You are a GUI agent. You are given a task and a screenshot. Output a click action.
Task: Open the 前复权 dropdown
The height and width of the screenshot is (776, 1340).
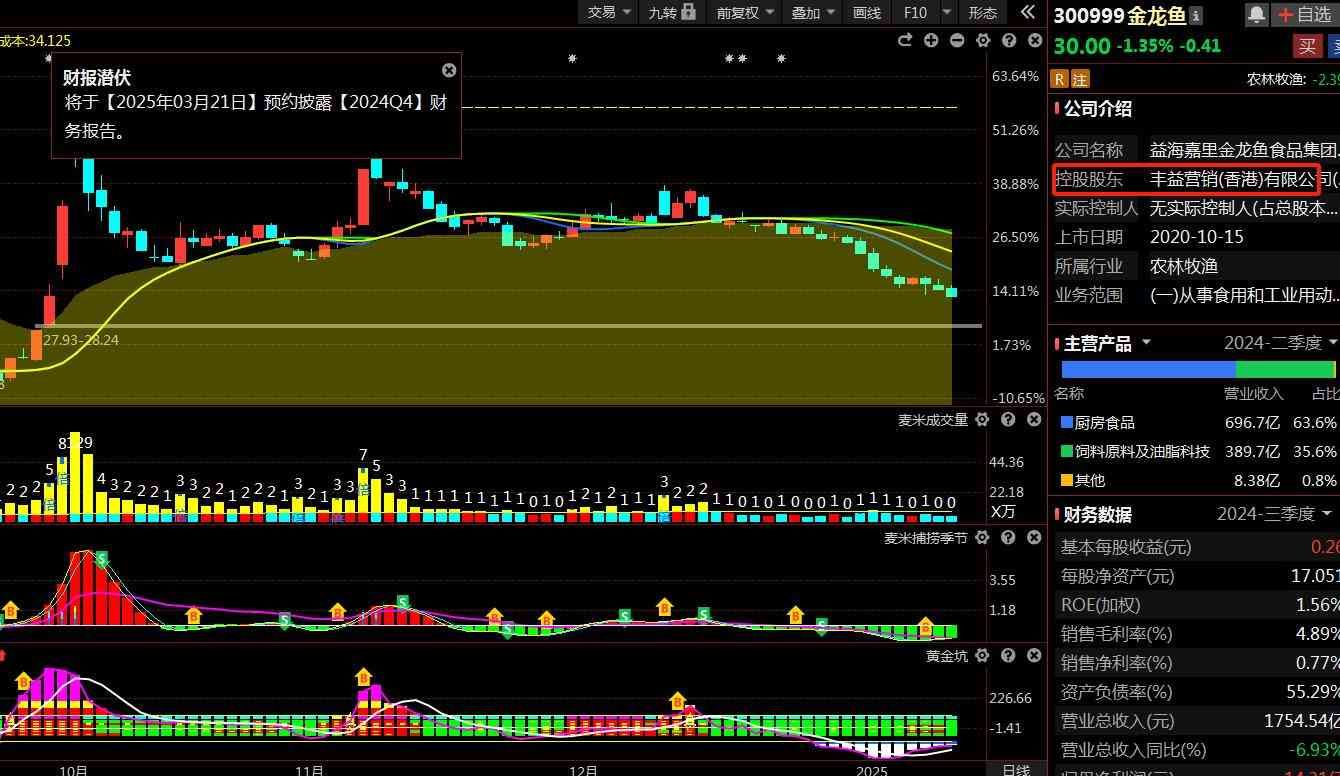pos(744,12)
